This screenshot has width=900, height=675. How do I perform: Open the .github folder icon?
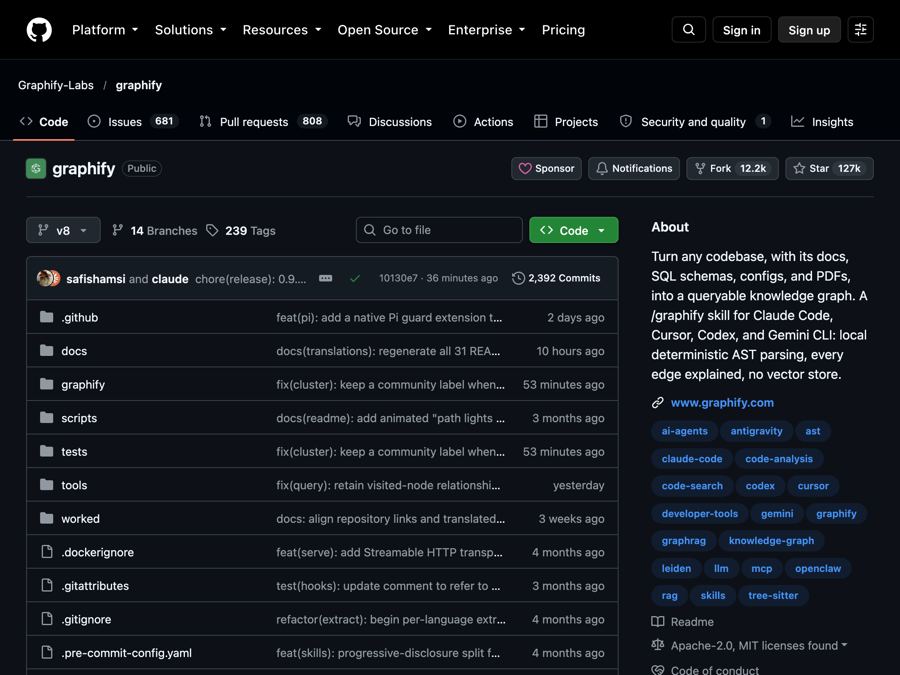[46, 317]
